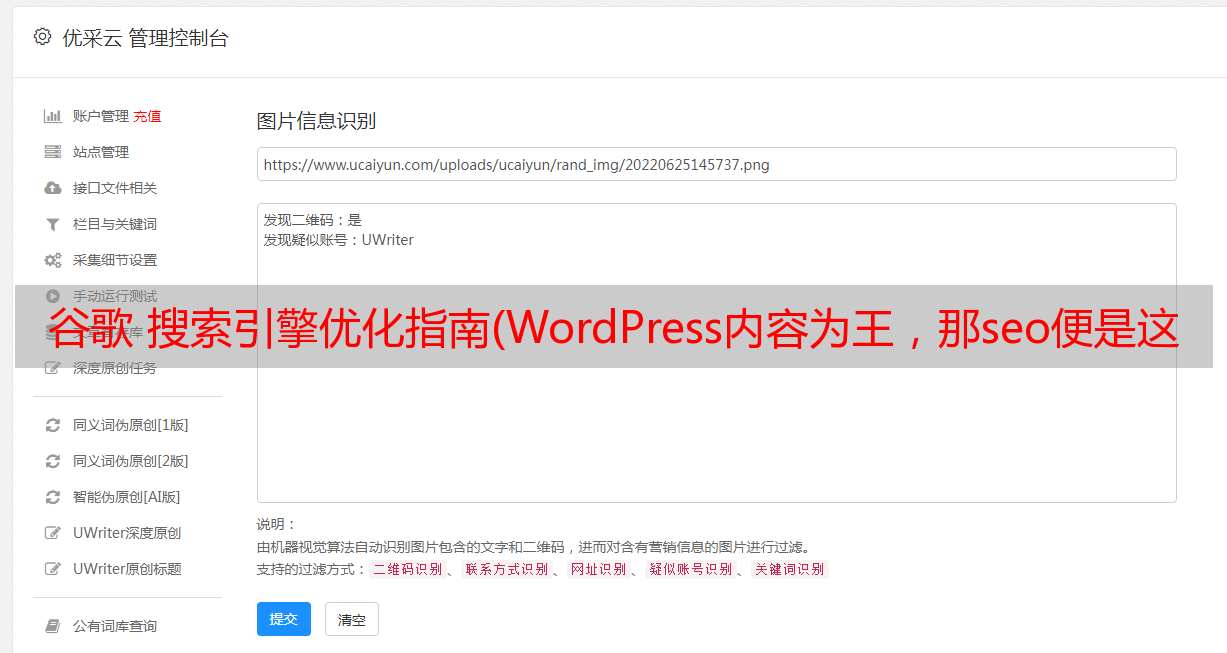Click the refresh icon for 智能伪原创[AI版]
Image resolution: width=1227 pixels, height=653 pixels.
(x=53, y=497)
